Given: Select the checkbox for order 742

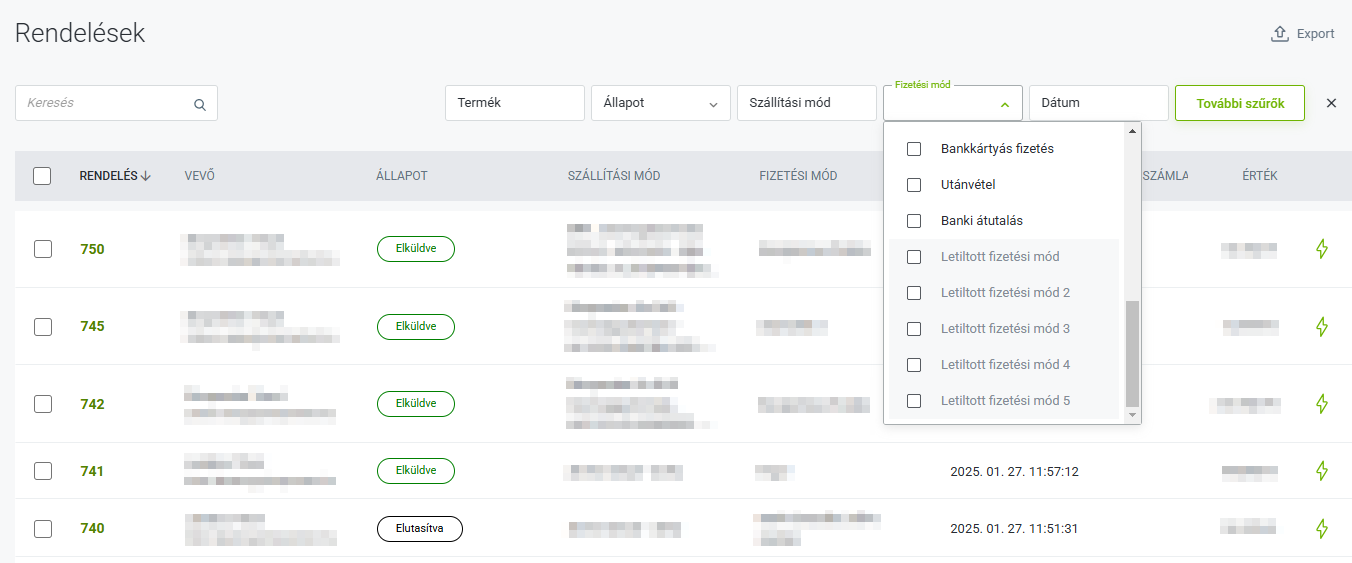Looking at the screenshot, I should 42,404.
